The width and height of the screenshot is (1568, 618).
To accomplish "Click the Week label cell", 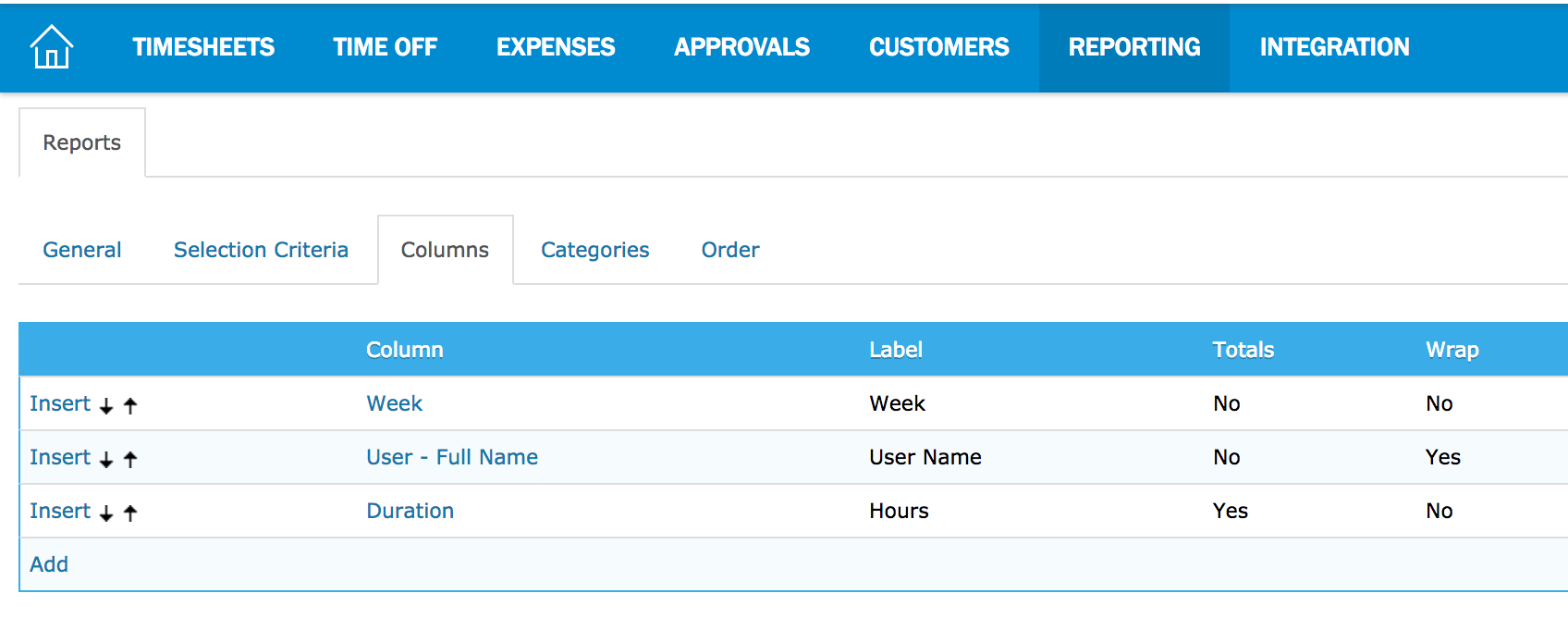I will [898, 403].
